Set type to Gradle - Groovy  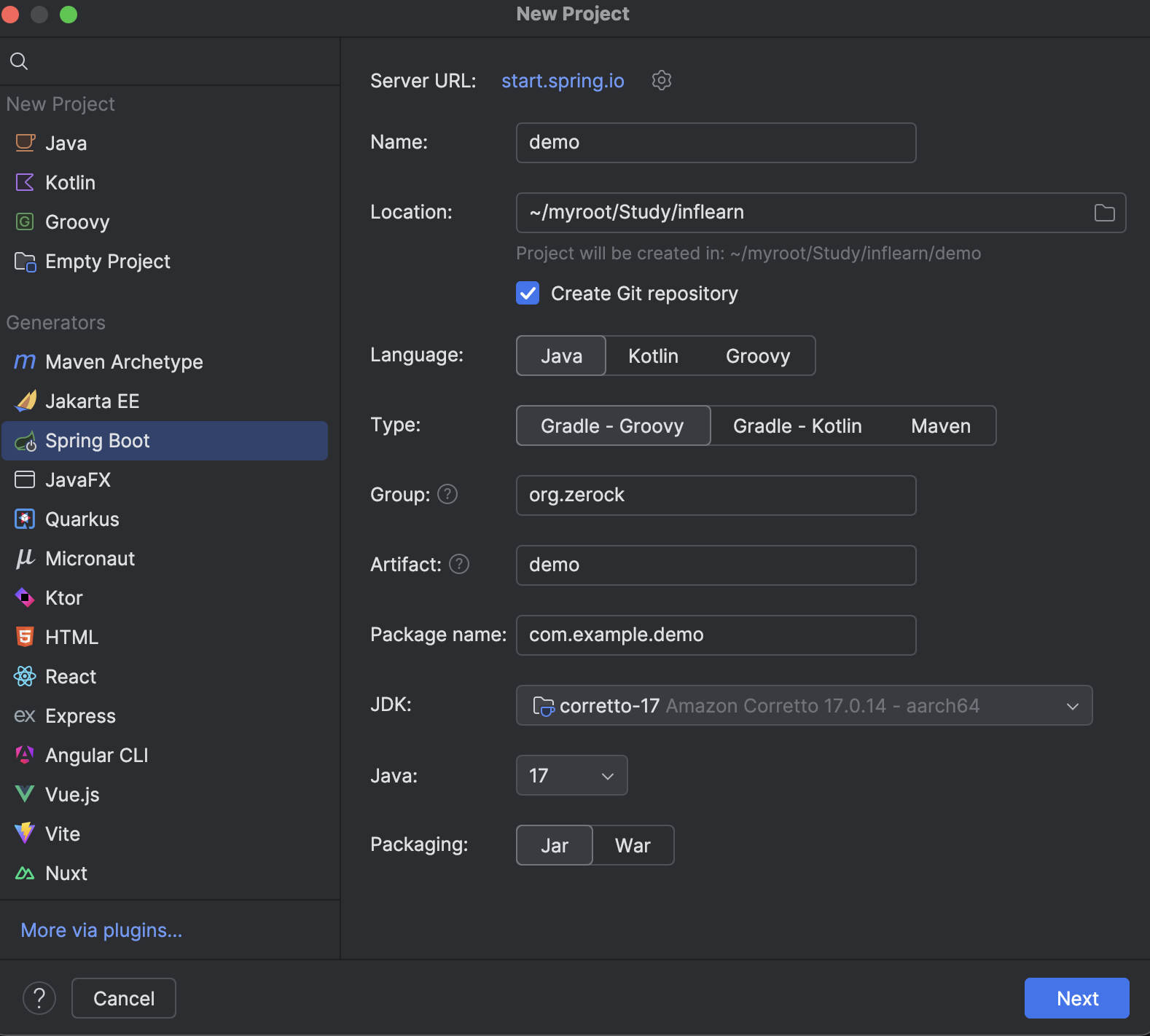point(613,425)
